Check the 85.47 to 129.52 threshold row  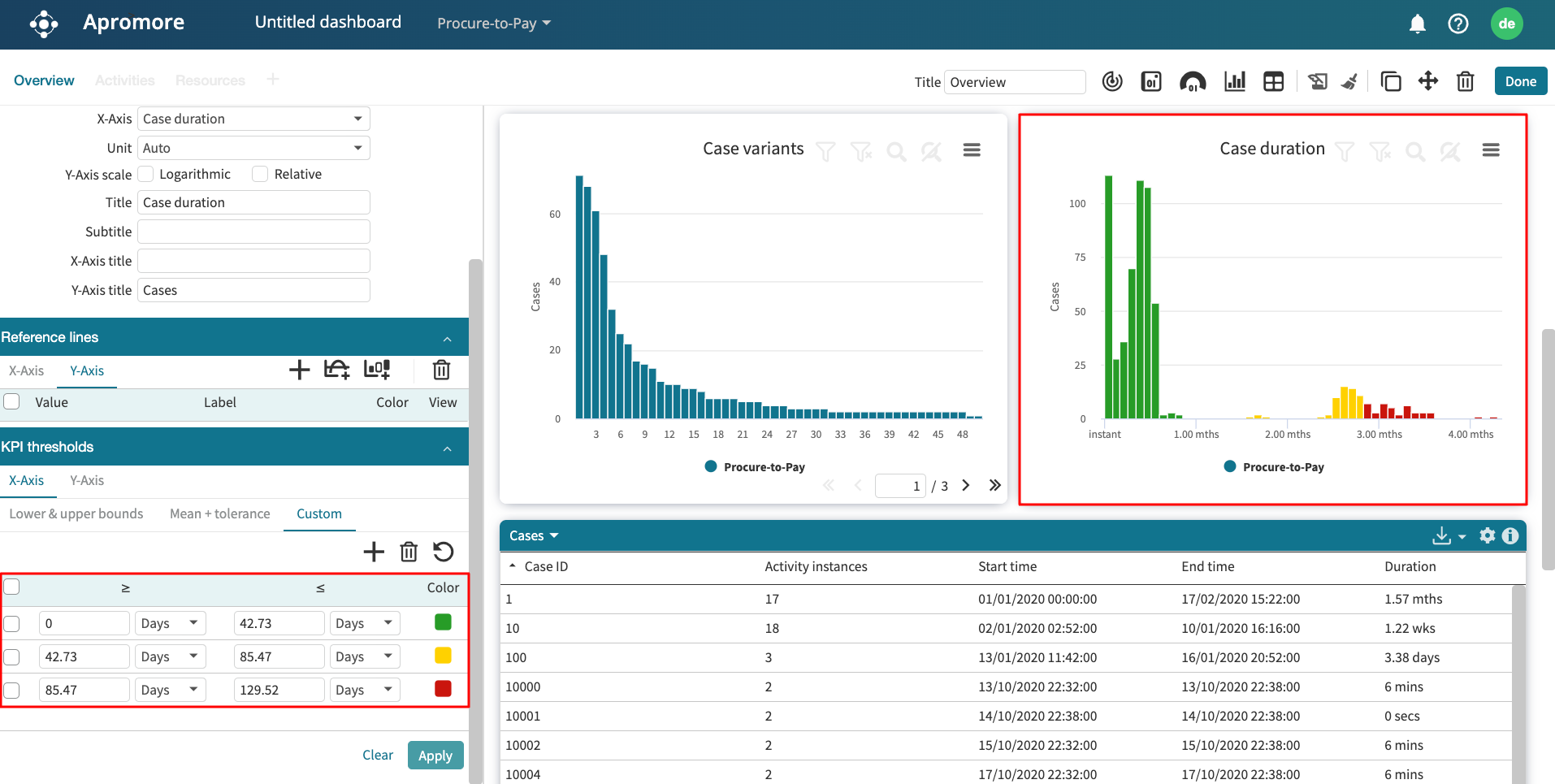pyautogui.click(x=12, y=691)
